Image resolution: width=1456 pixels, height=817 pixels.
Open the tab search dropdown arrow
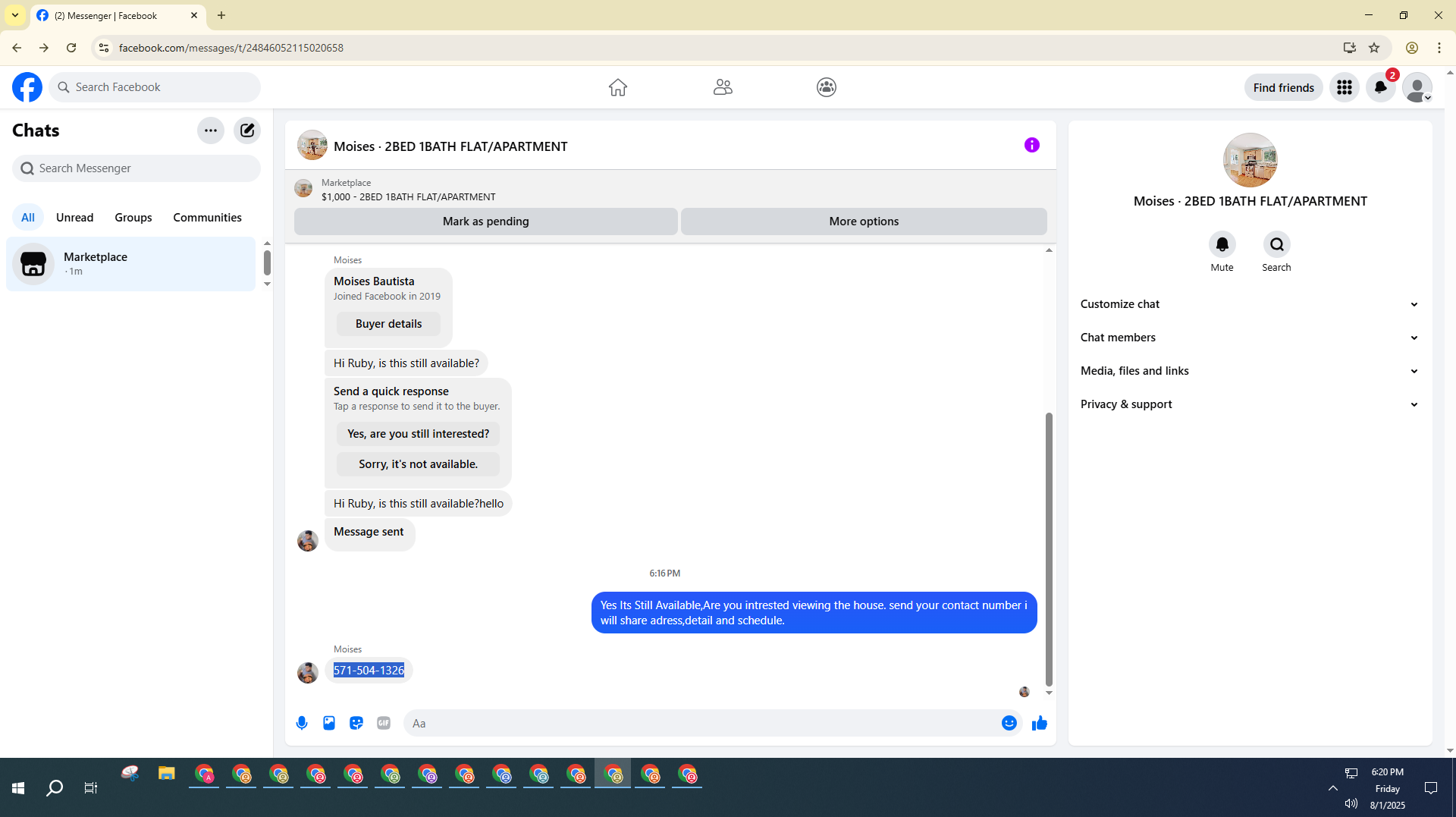(x=15, y=15)
